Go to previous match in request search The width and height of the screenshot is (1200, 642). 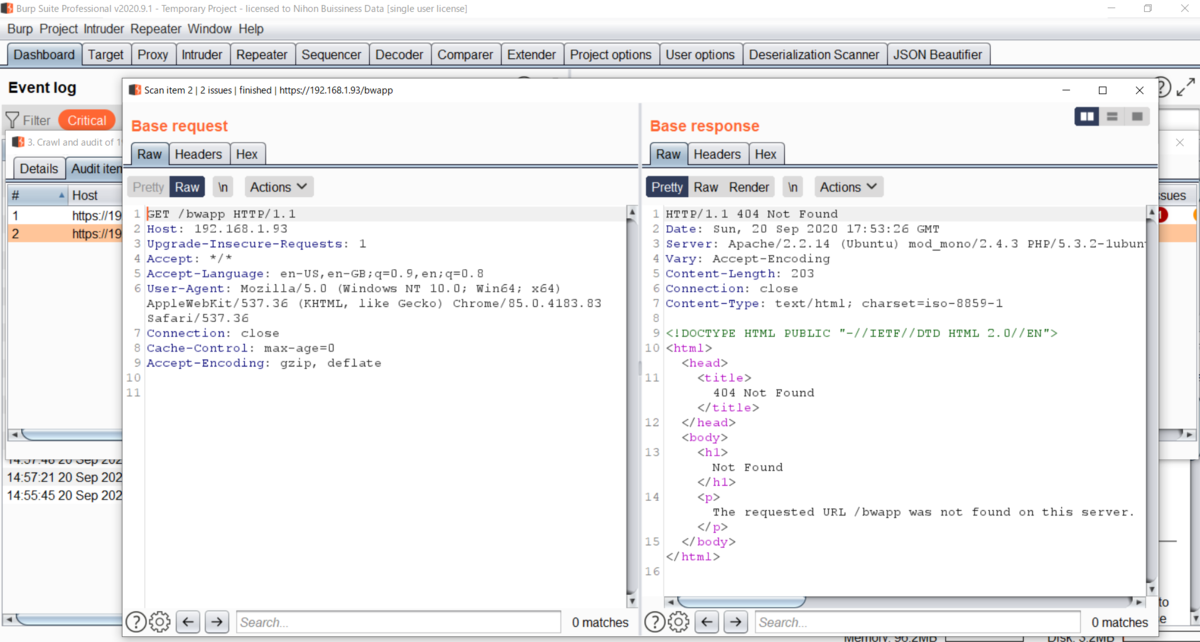pyautogui.click(x=188, y=622)
